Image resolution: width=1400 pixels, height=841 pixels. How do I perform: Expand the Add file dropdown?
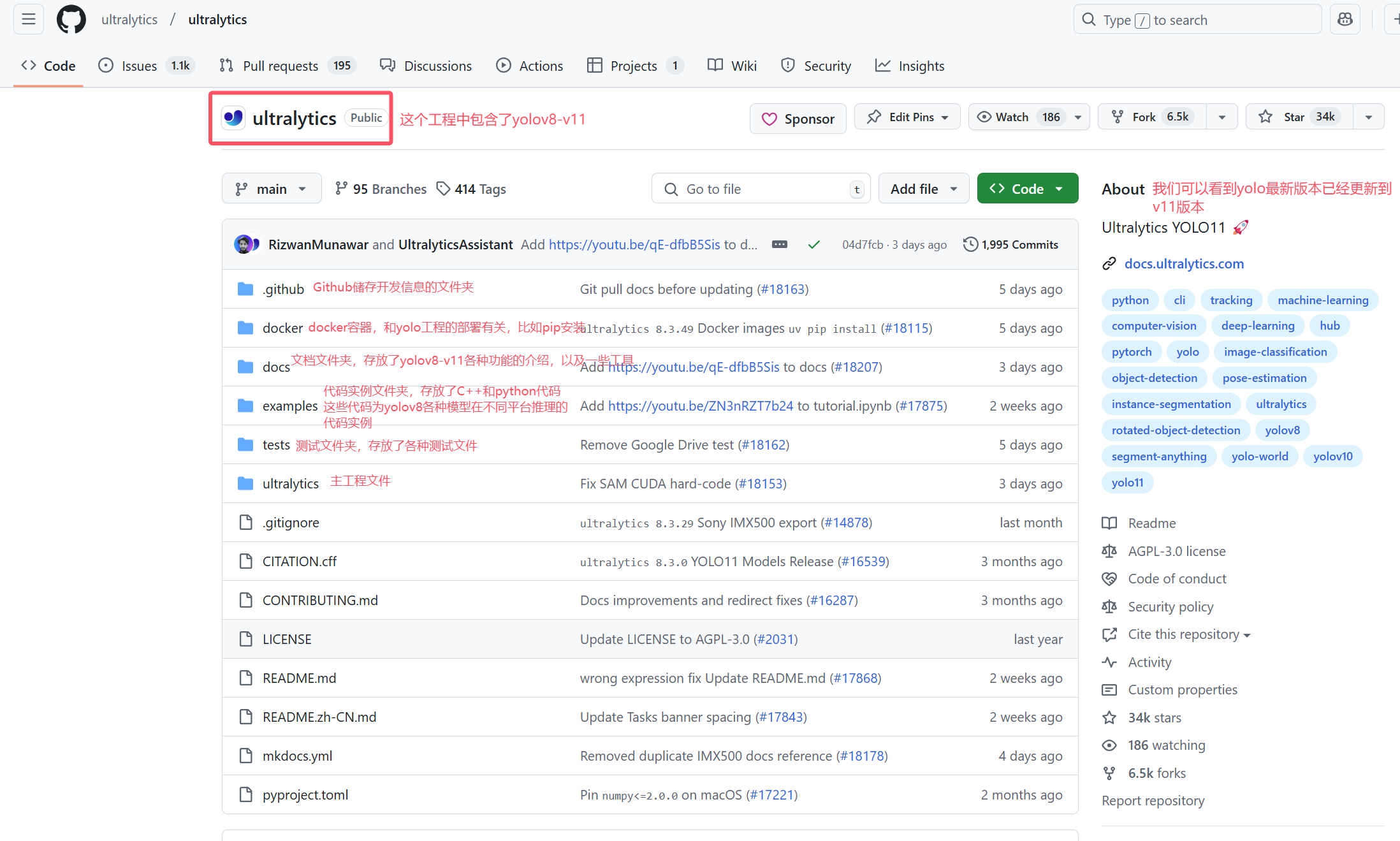(x=924, y=189)
